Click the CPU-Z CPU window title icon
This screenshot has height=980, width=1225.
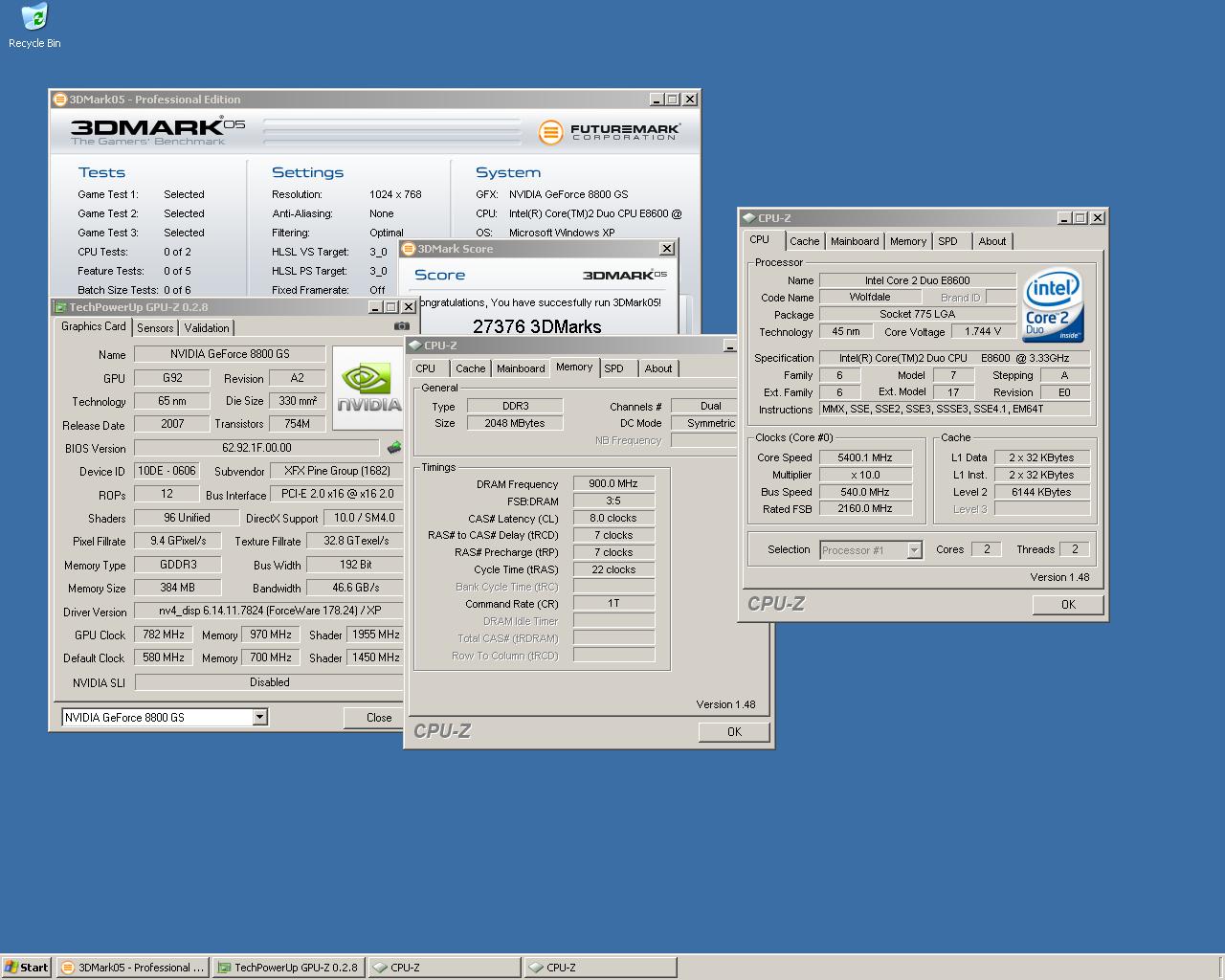click(749, 218)
